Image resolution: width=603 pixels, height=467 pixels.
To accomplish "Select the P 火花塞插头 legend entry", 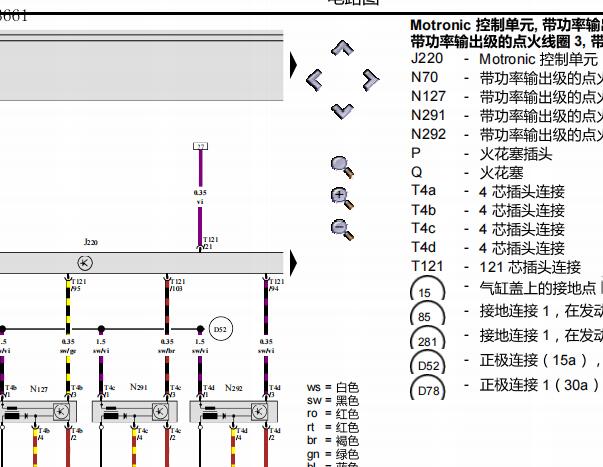I will [x=481, y=153].
